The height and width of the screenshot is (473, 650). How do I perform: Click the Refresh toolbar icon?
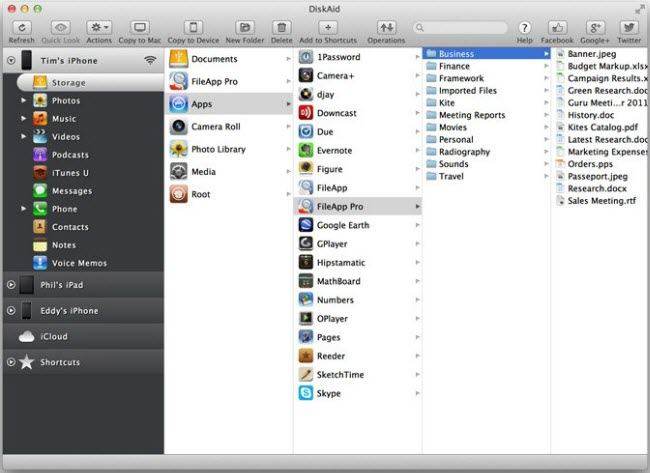pos(22,28)
